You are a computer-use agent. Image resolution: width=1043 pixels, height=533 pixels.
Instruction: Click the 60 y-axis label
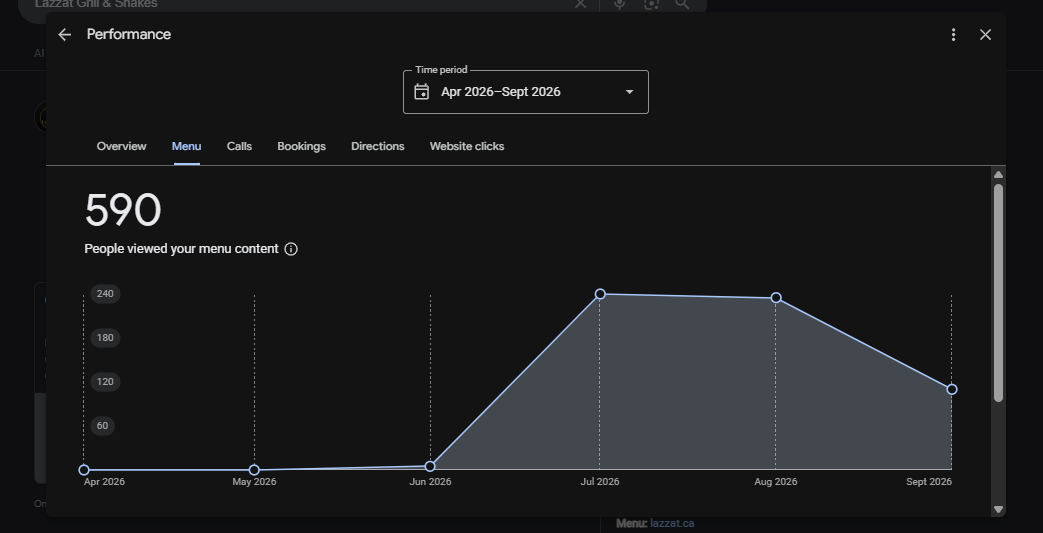coord(102,426)
